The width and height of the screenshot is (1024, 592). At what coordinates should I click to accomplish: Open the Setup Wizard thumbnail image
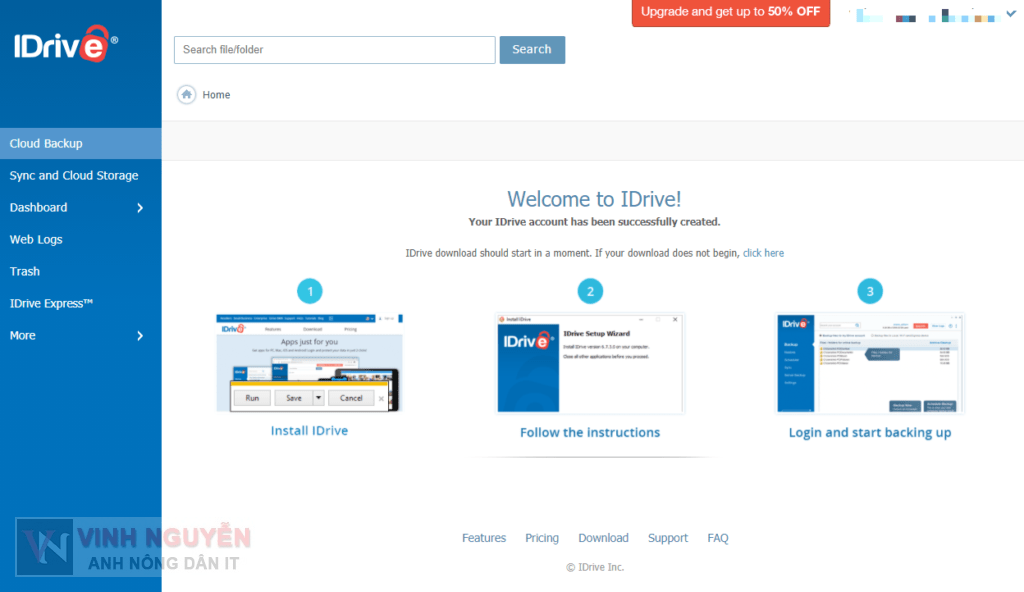click(x=590, y=363)
